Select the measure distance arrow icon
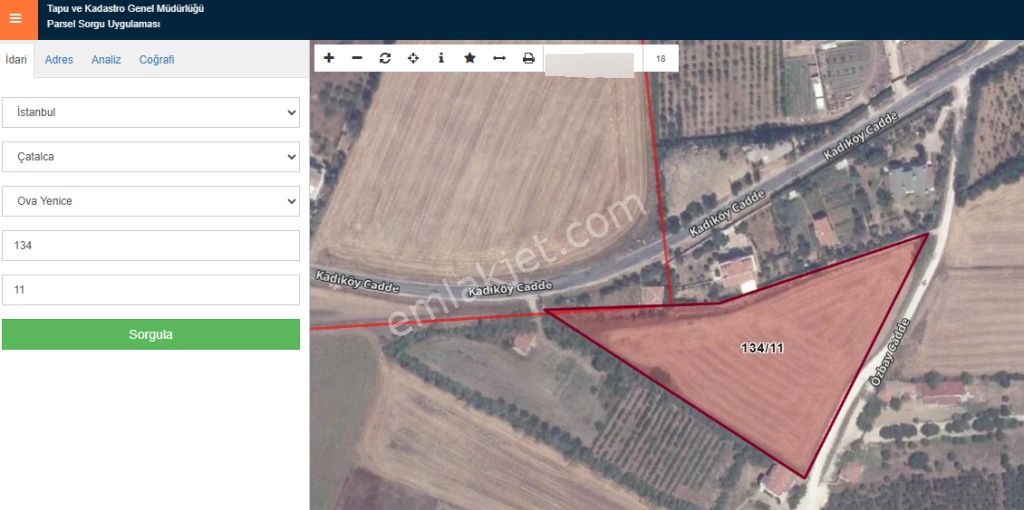Screen dimensions: 1024x510 pyautogui.click(x=499, y=58)
